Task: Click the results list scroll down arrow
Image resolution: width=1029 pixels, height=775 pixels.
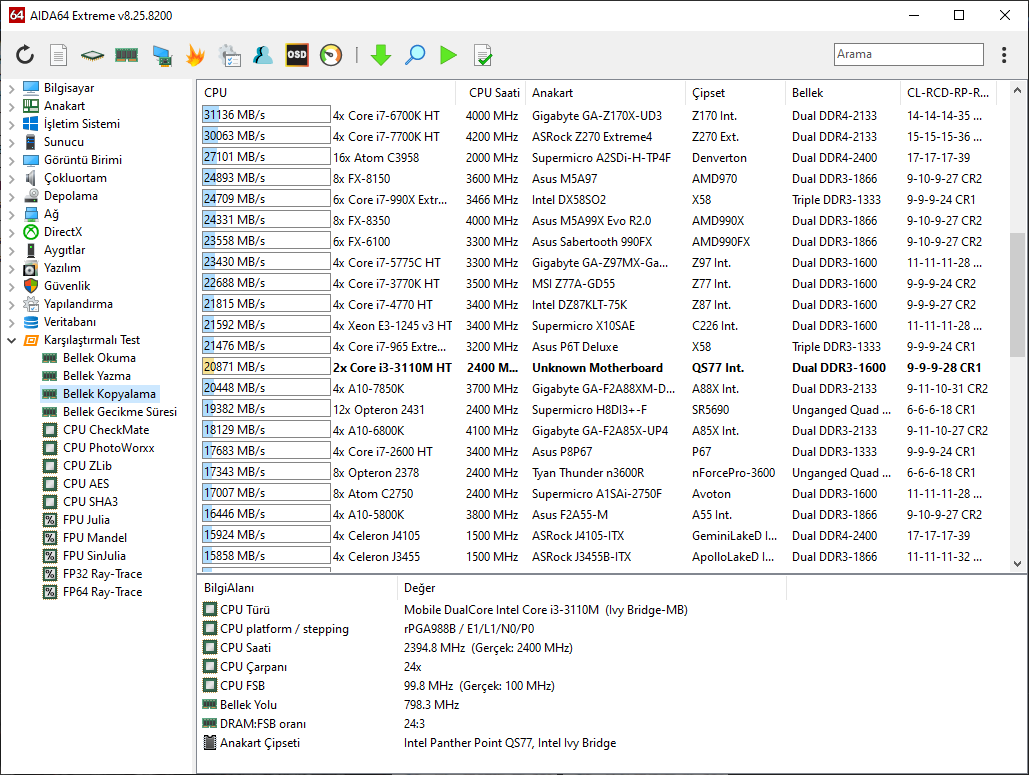Action: pos(1017,564)
